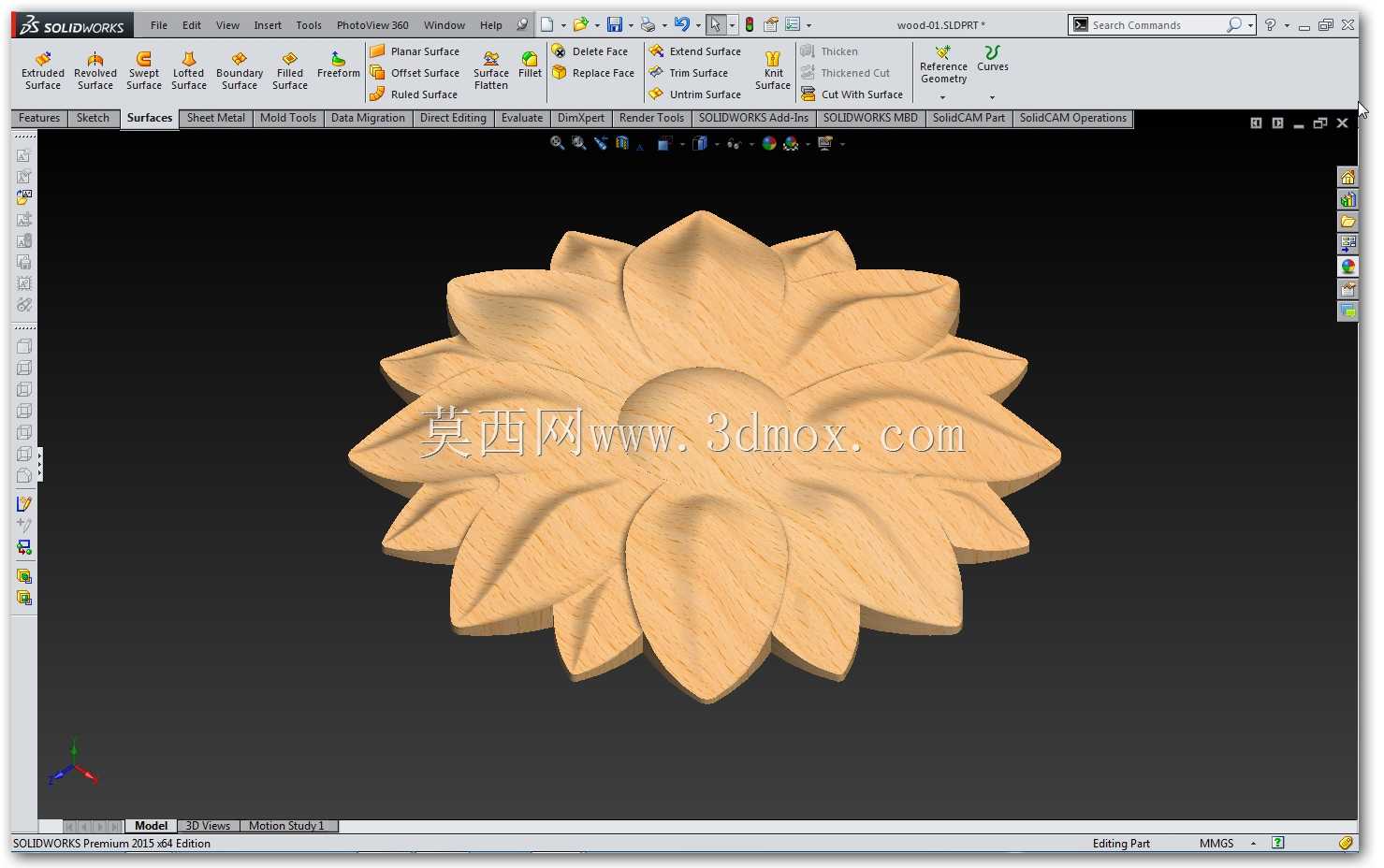Screen dimensions: 1384x868
Task: Switch to the Sheet Metal tab
Action: (216, 118)
